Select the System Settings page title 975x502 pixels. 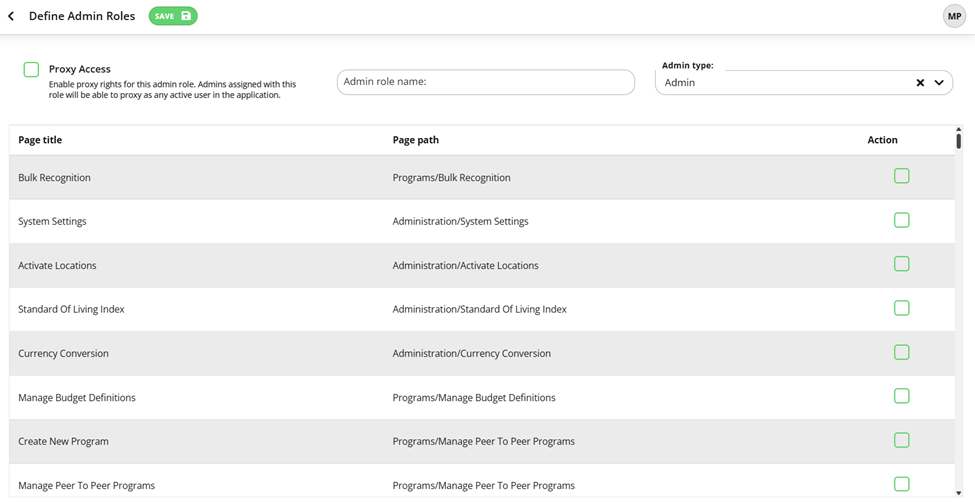(52, 221)
